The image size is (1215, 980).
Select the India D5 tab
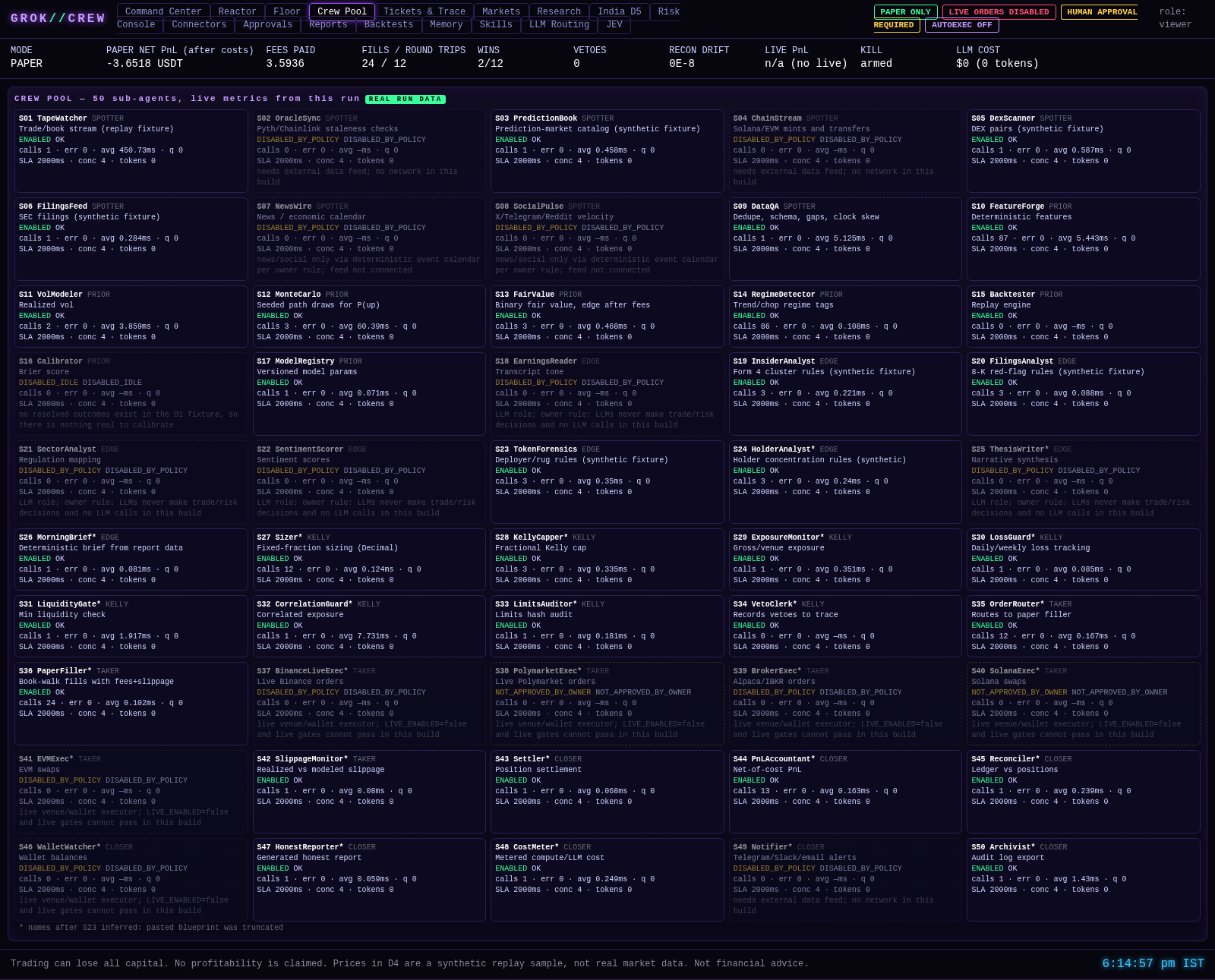pyautogui.click(x=620, y=11)
